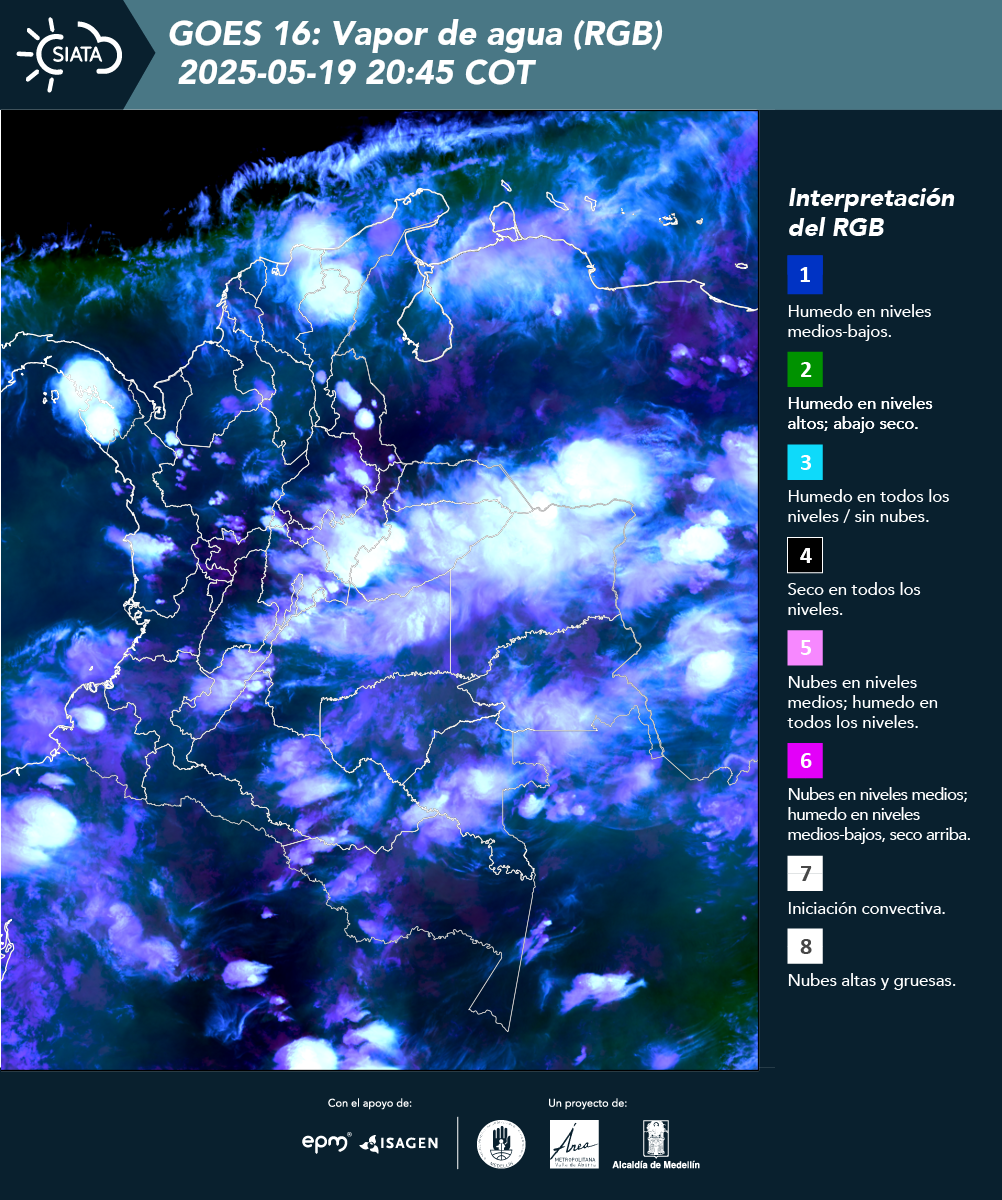Click the Alcaldía de Medellín logo
This screenshot has width=1002, height=1200.
[656, 1144]
